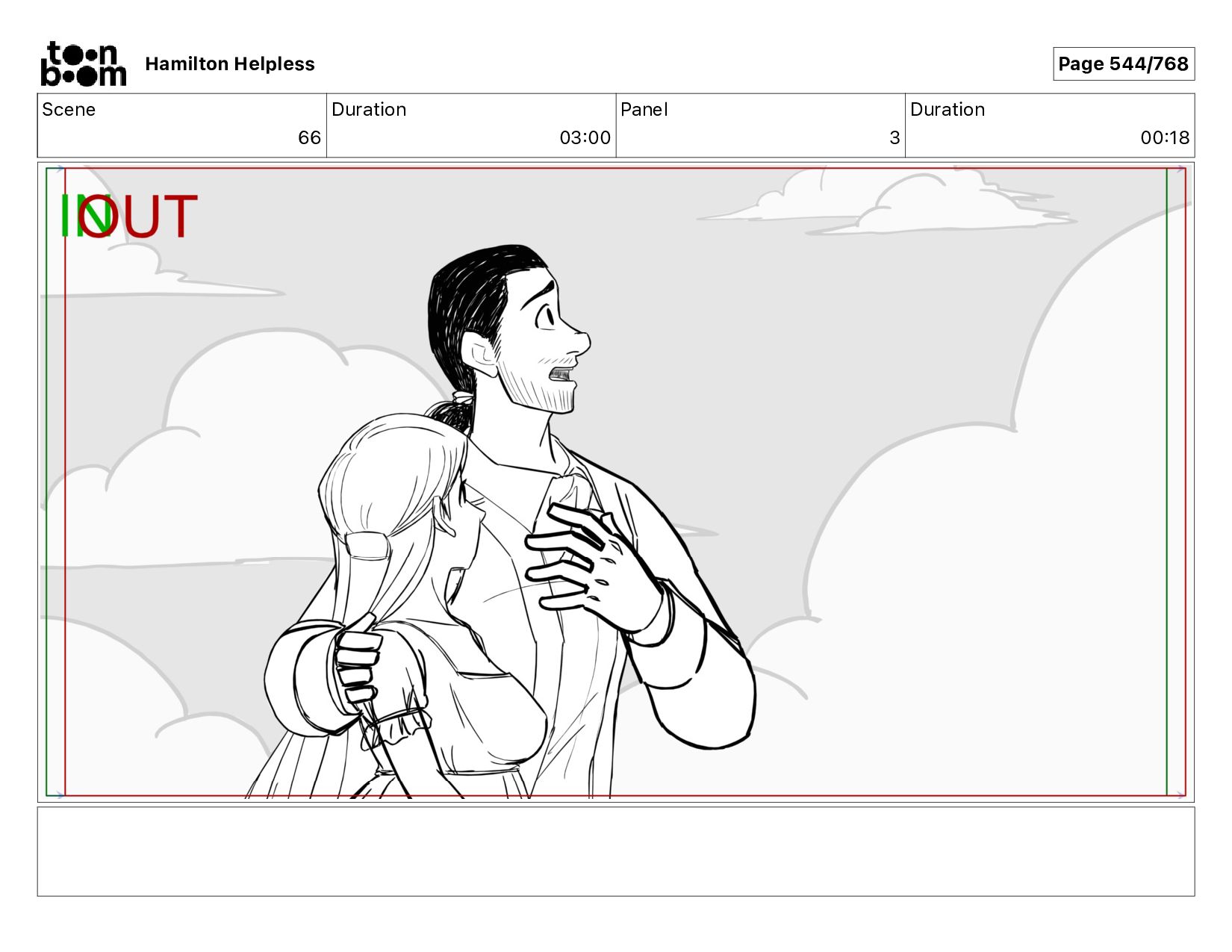Image resolution: width=1232 pixels, height=952 pixels.
Task: Select the 'Hamilton Helpless' project title
Action: 230,64
